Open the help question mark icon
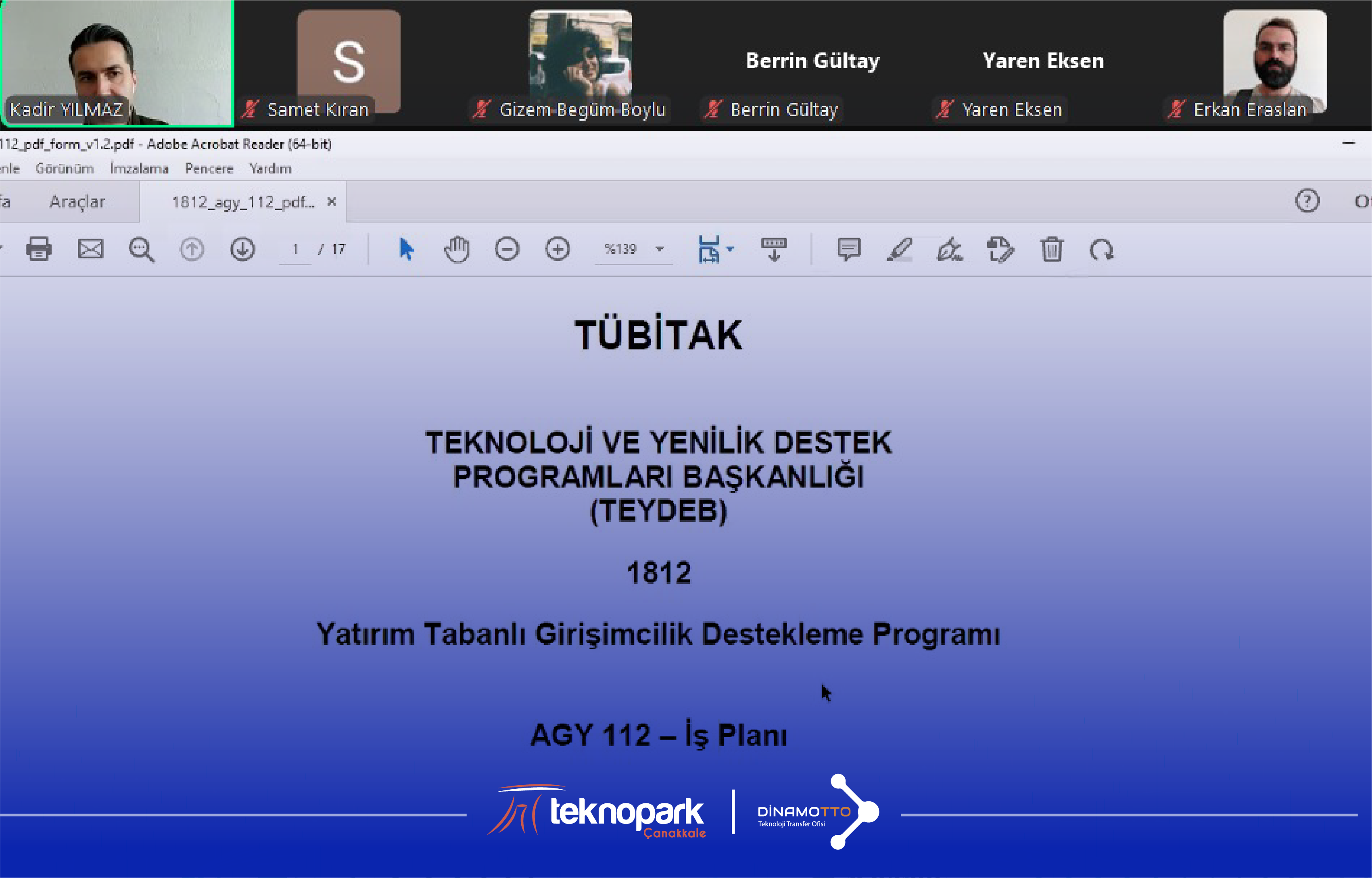 click(x=1307, y=201)
